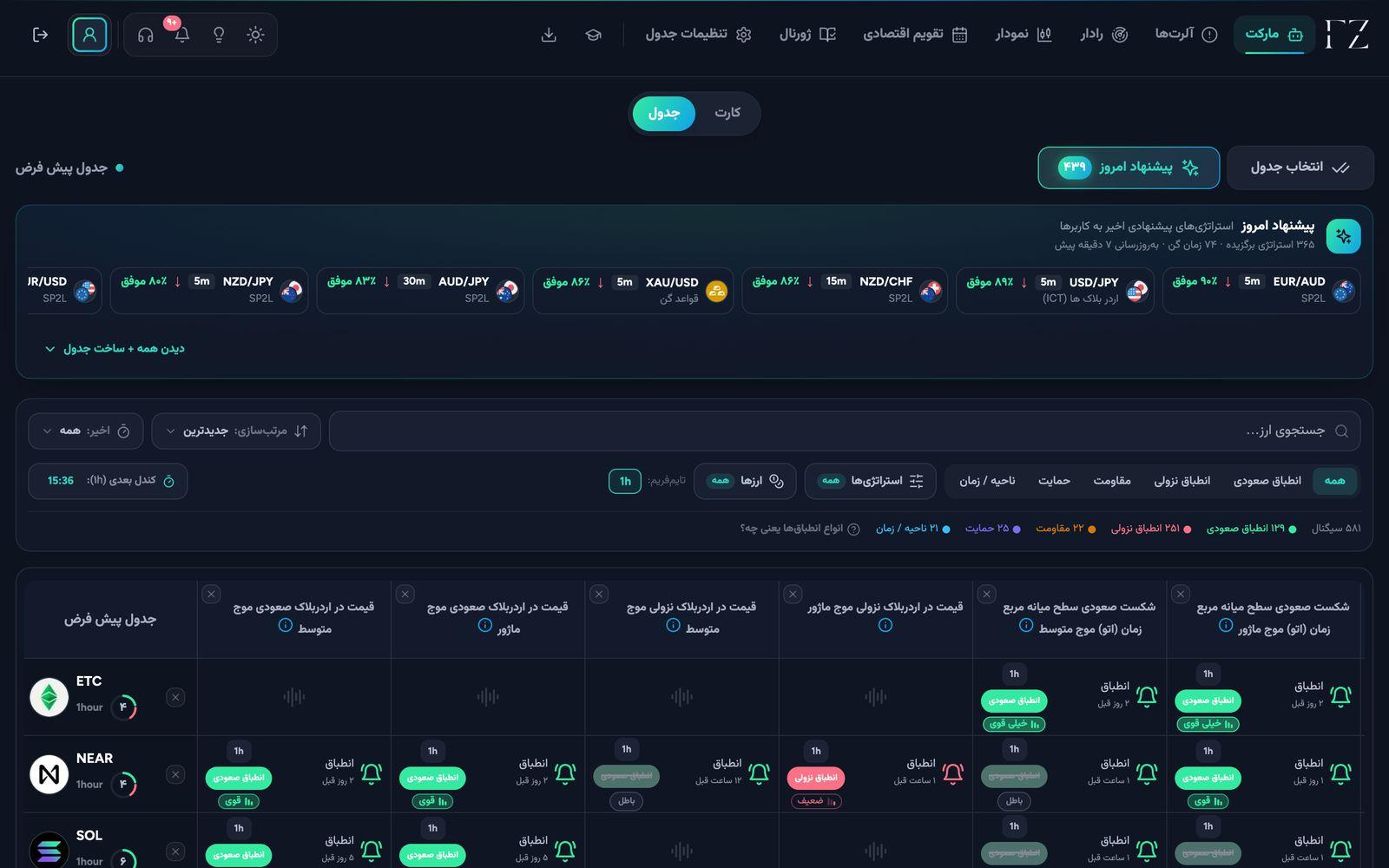
Task: Click the انتخاب جدول button
Action: 1300,168
